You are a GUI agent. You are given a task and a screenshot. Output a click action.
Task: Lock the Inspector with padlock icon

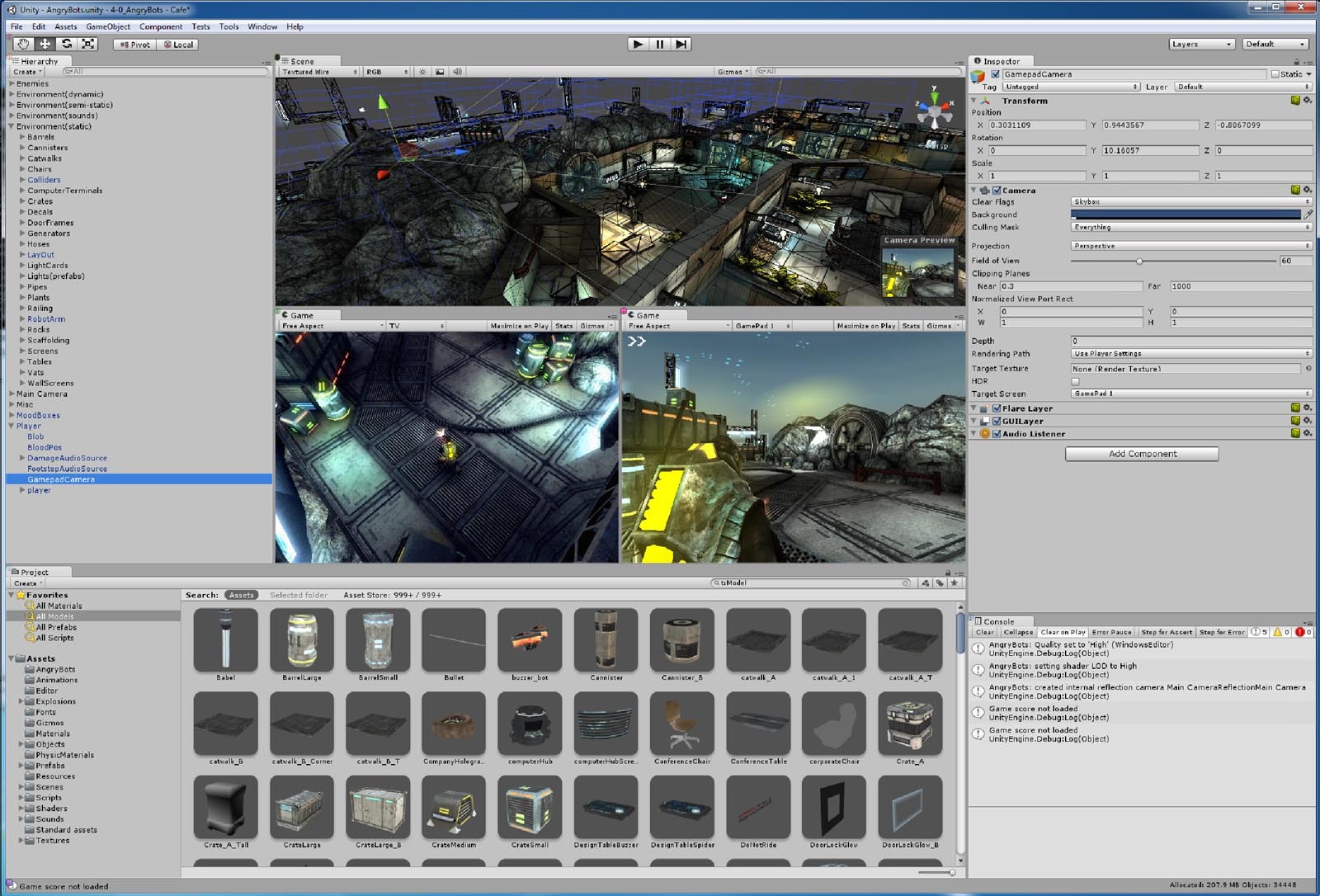pos(1296,61)
